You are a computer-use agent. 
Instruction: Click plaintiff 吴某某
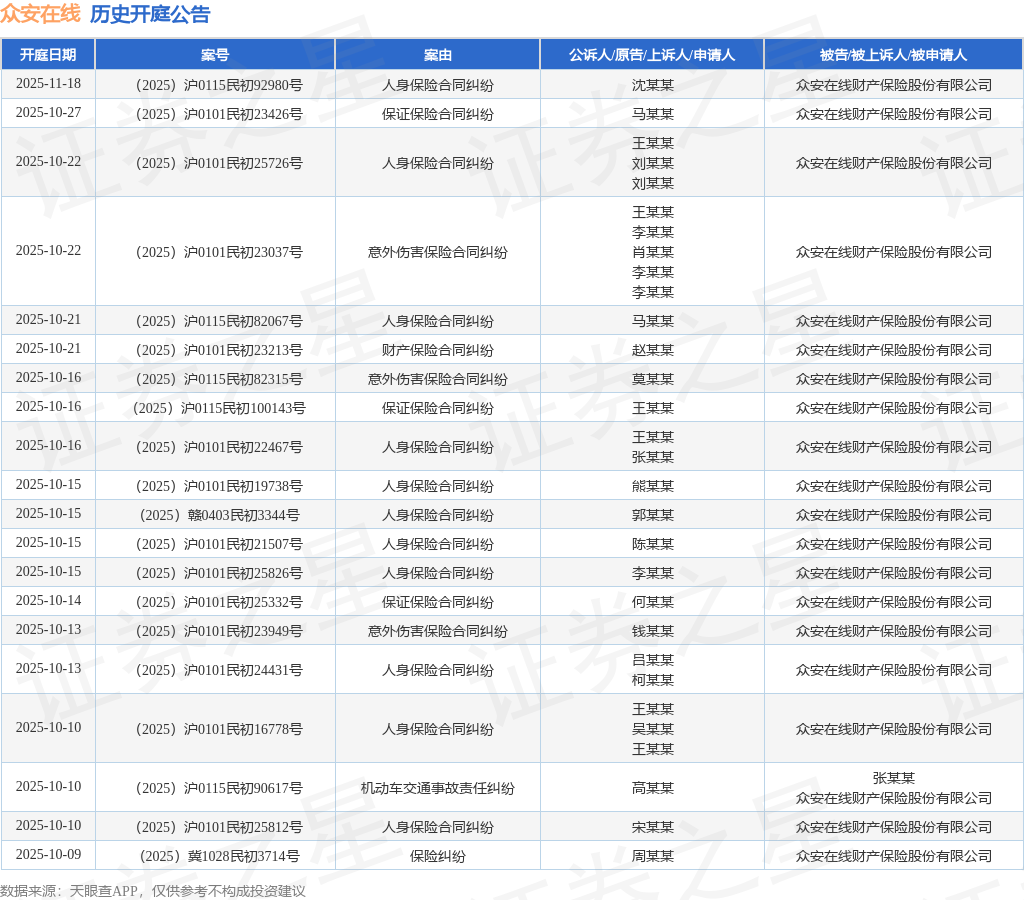tap(652, 729)
